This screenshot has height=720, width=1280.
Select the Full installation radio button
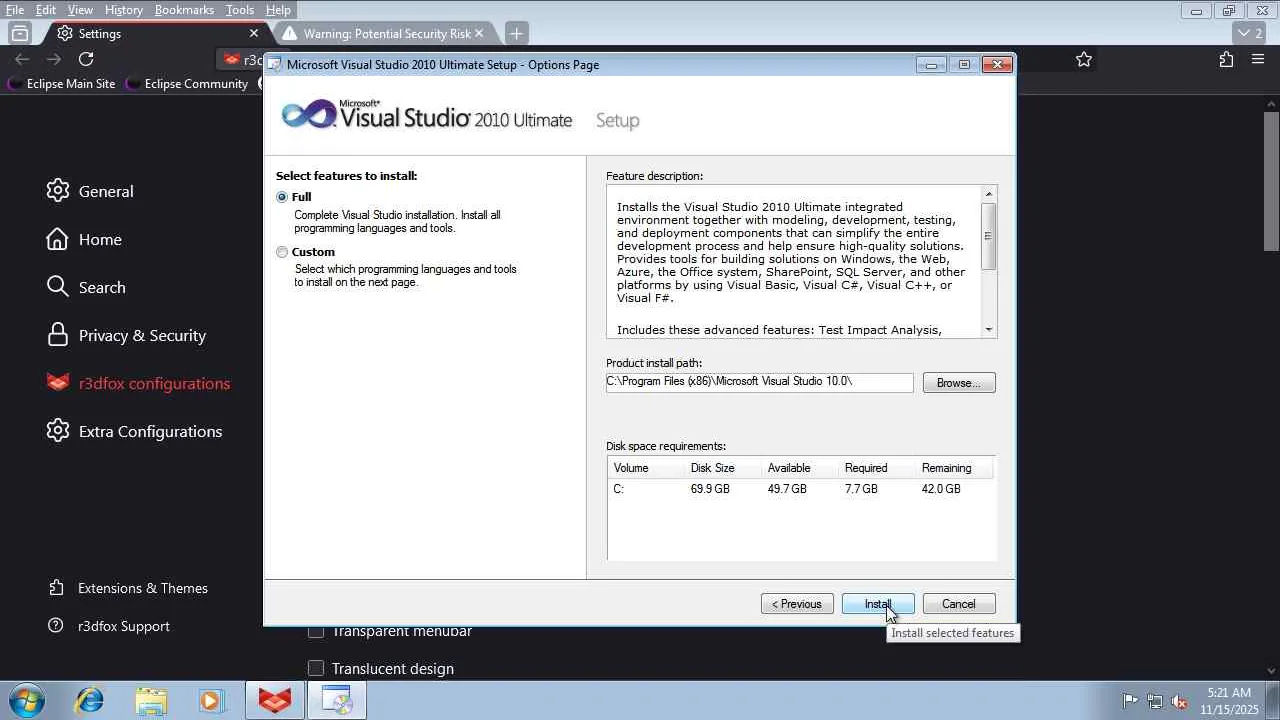282,197
